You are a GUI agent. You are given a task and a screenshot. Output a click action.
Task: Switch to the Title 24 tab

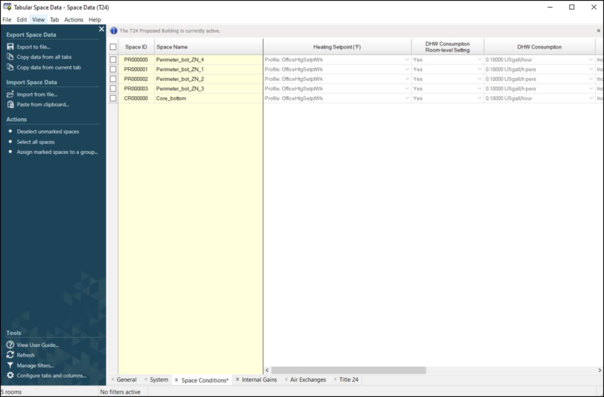pos(349,380)
